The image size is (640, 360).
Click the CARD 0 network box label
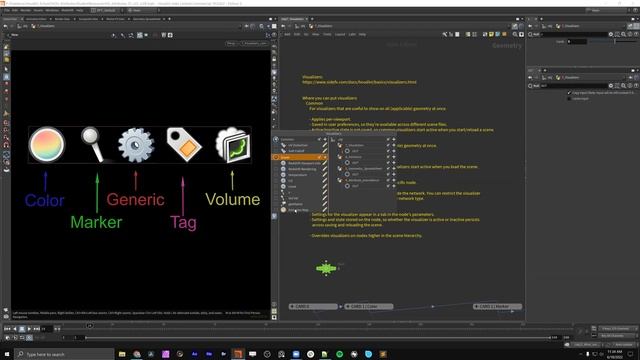tap(313, 306)
